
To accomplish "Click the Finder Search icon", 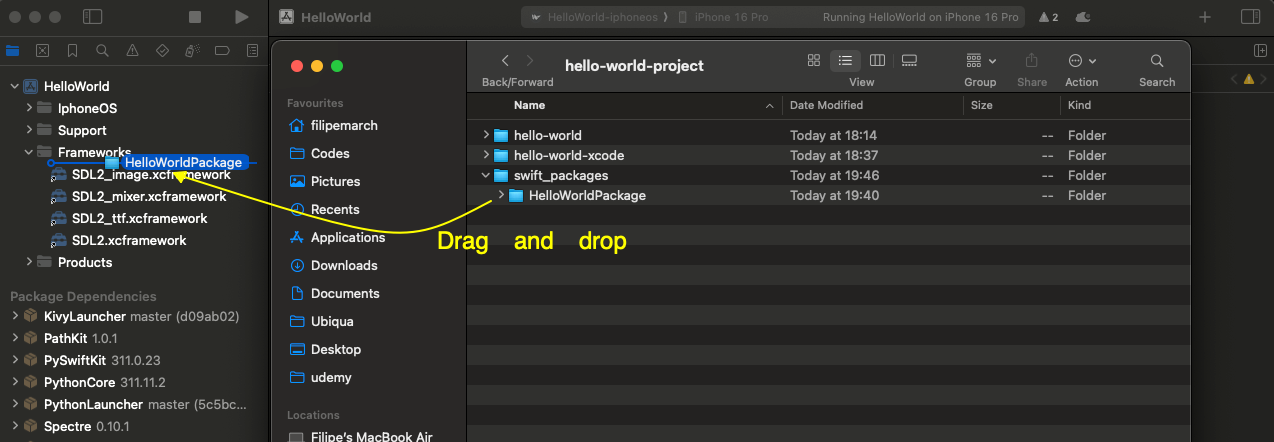I will [1157, 60].
